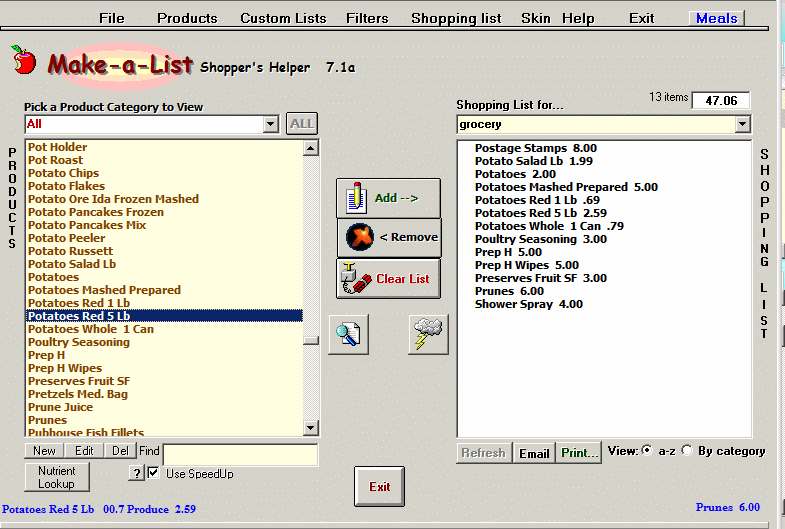Open the Filters menu
This screenshot has height=529, width=785.
[367, 19]
